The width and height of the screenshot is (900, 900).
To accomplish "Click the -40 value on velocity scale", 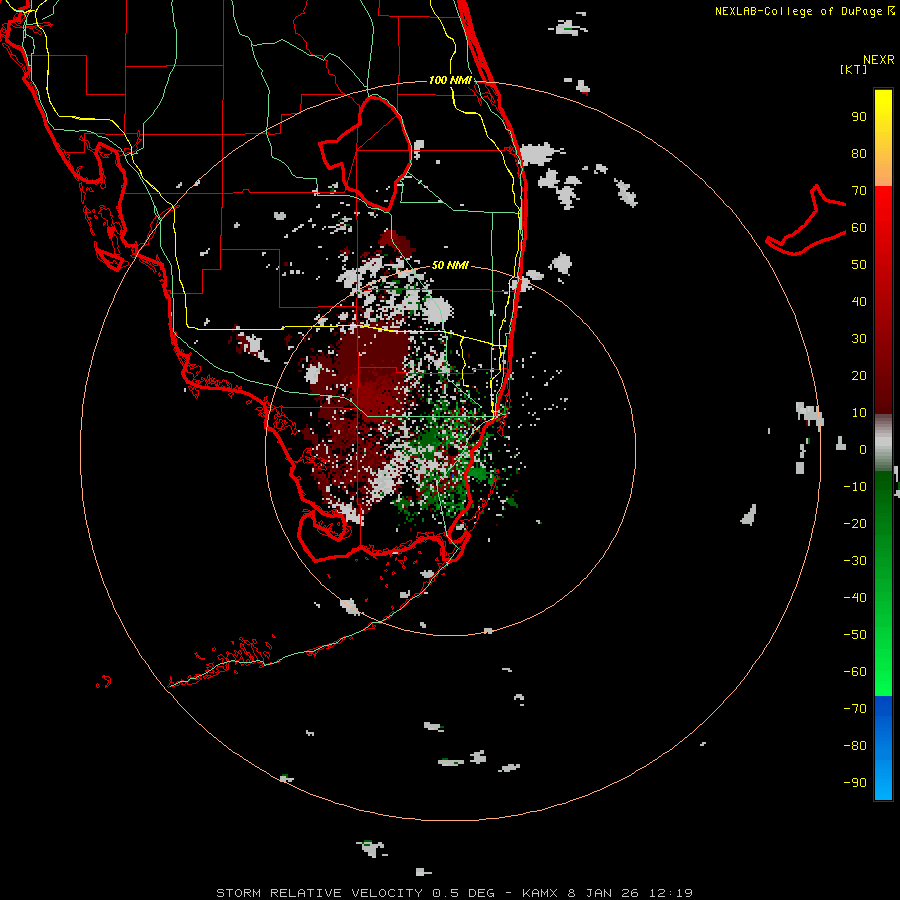I will tap(855, 598).
